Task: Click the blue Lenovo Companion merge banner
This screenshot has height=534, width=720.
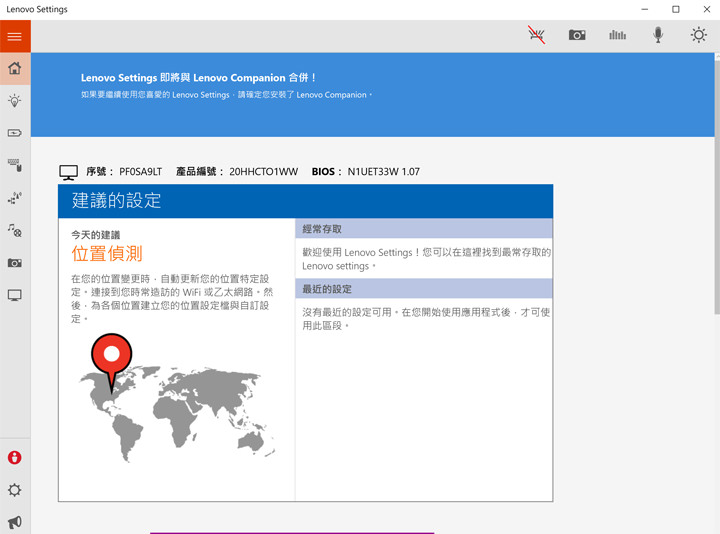Action: pyautogui.click(x=373, y=94)
